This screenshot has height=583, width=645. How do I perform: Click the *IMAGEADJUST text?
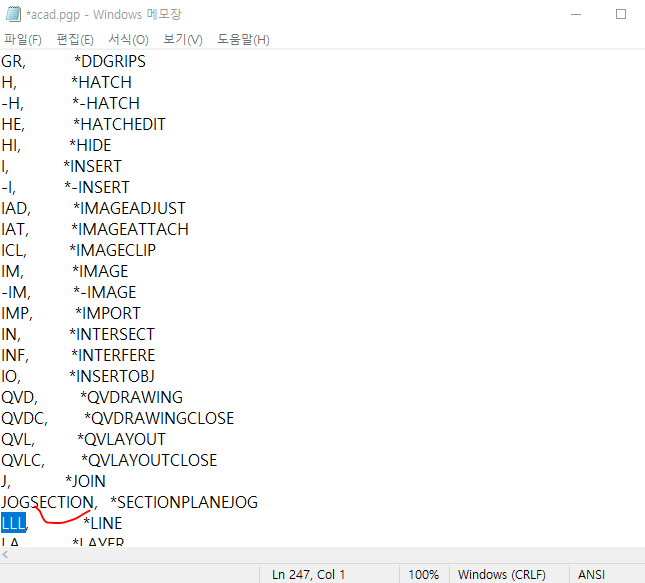pyautogui.click(x=129, y=208)
